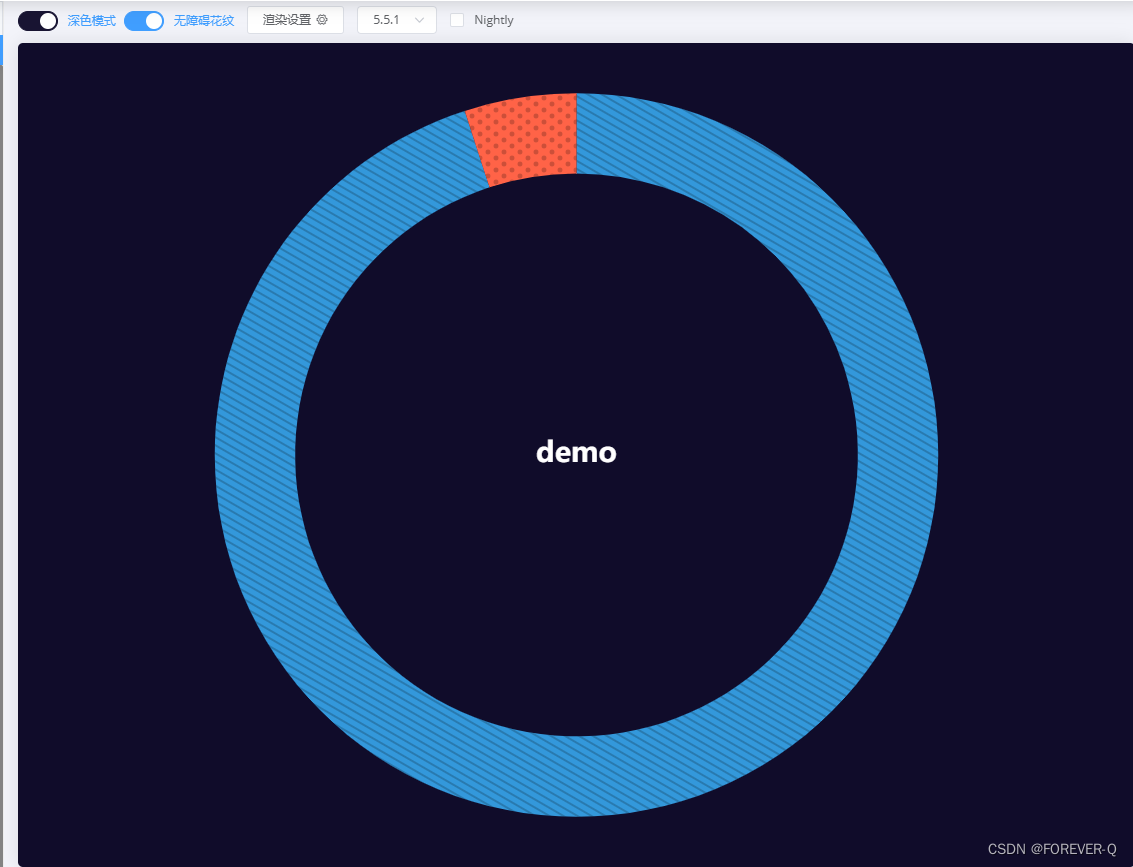Click the dark mode toggle knob
The image size is (1133, 867).
[46, 20]
